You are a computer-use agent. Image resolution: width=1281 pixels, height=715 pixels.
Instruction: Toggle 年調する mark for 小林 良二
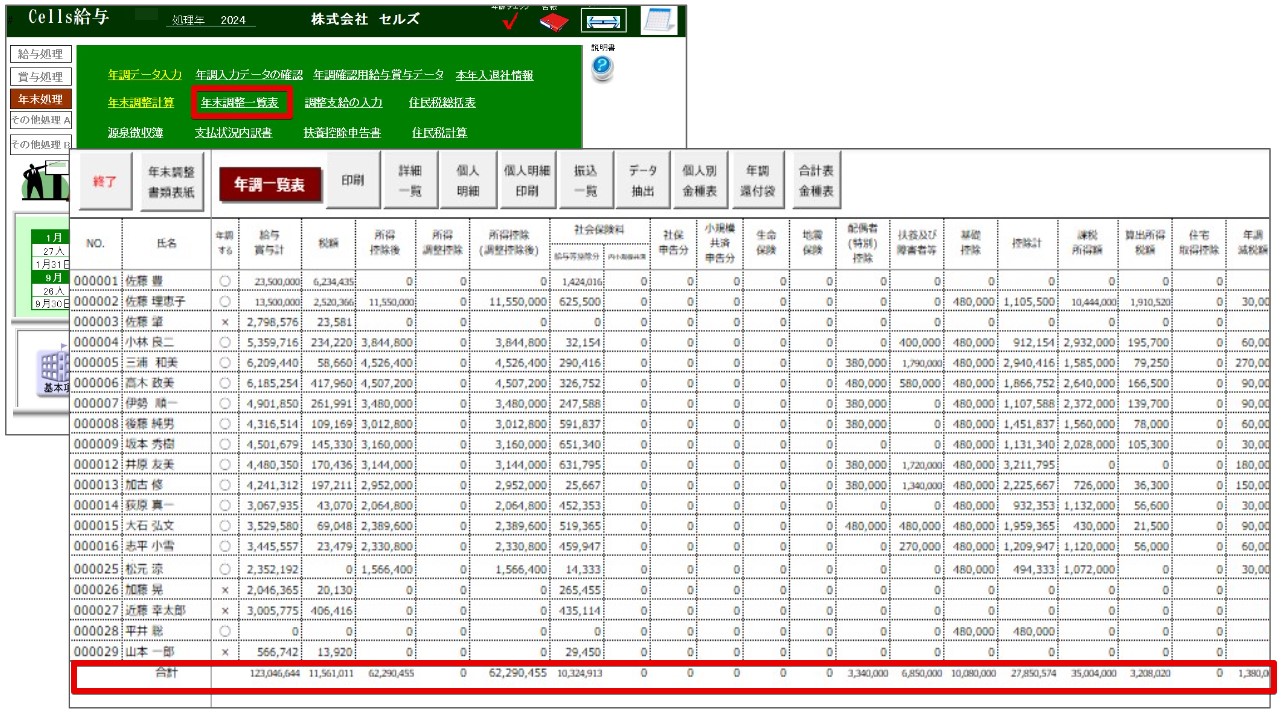pyautogui.click(x=225, y=342)
